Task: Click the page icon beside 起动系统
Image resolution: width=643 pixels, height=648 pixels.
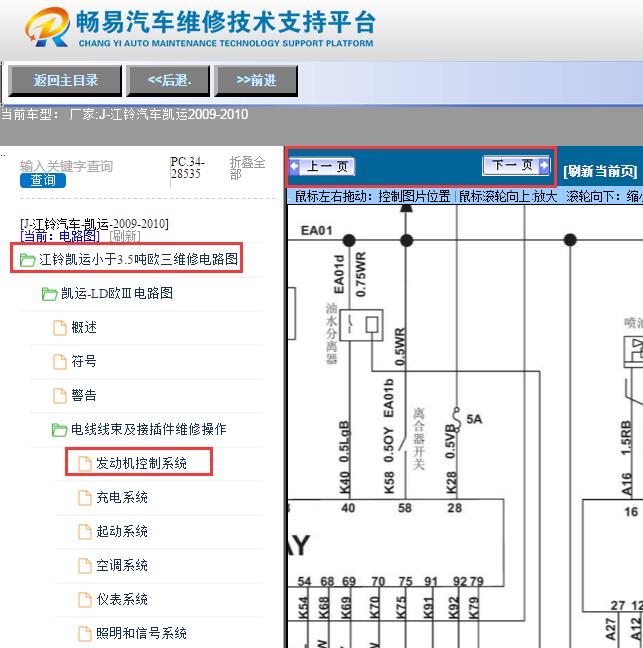Action: pyautogui.click(x=85, y=531)
